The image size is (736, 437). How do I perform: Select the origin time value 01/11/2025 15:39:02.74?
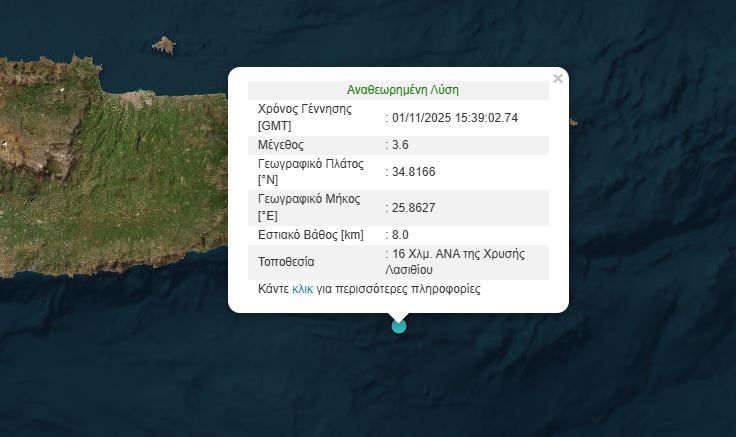pos(454,118)
